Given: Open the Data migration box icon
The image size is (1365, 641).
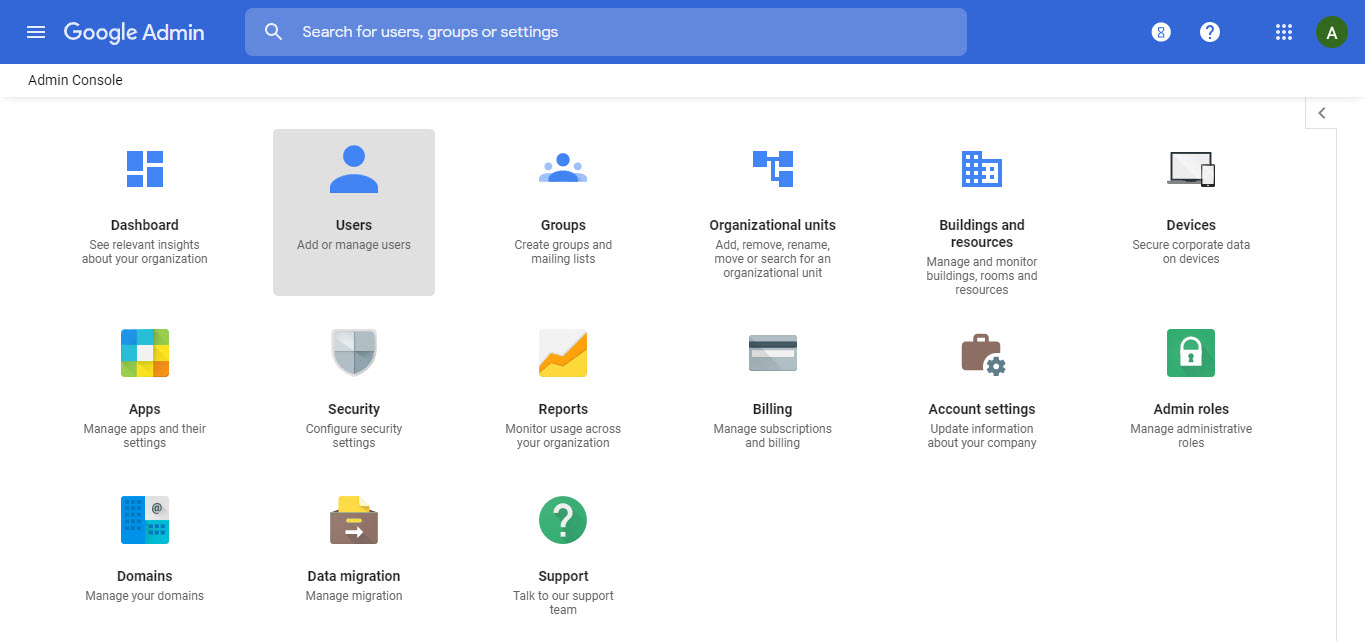Looking at the screenshot, I should [x=354, y=520].
